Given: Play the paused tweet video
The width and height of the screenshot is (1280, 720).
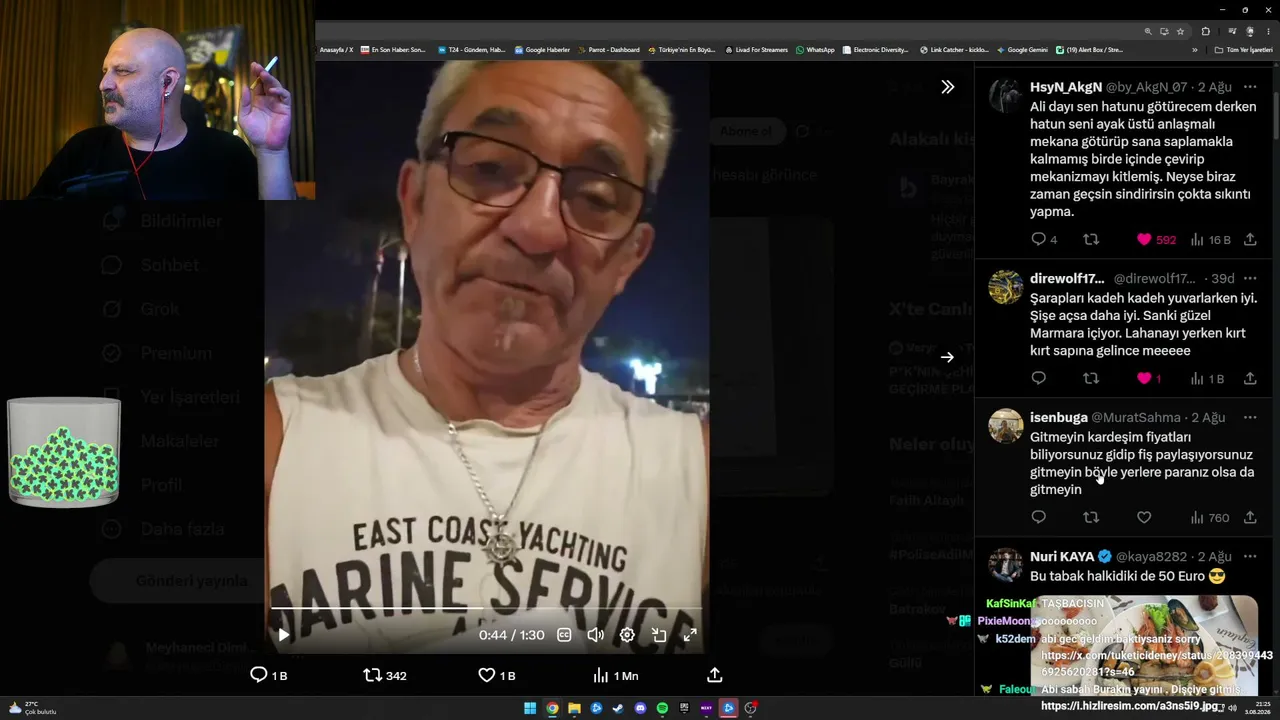Looking at the screenshot, I should click(283, 635).
